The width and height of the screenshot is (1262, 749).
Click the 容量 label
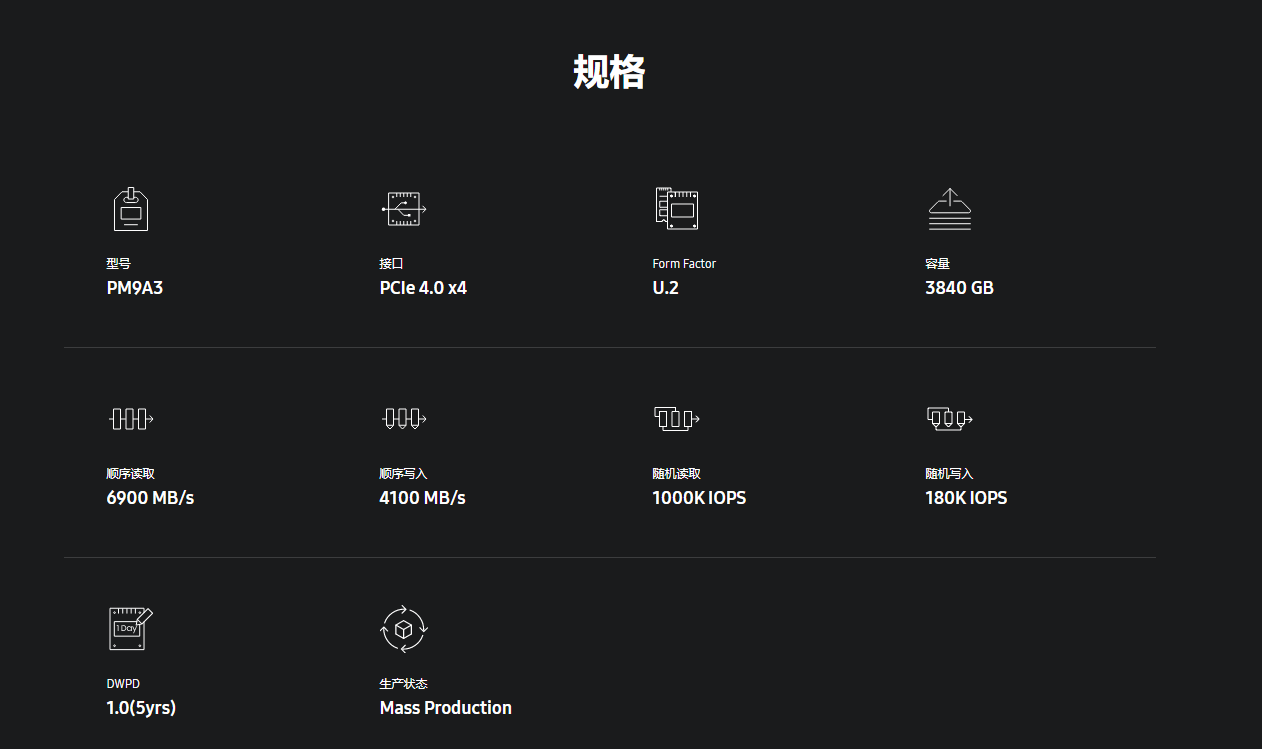[937, 264]
